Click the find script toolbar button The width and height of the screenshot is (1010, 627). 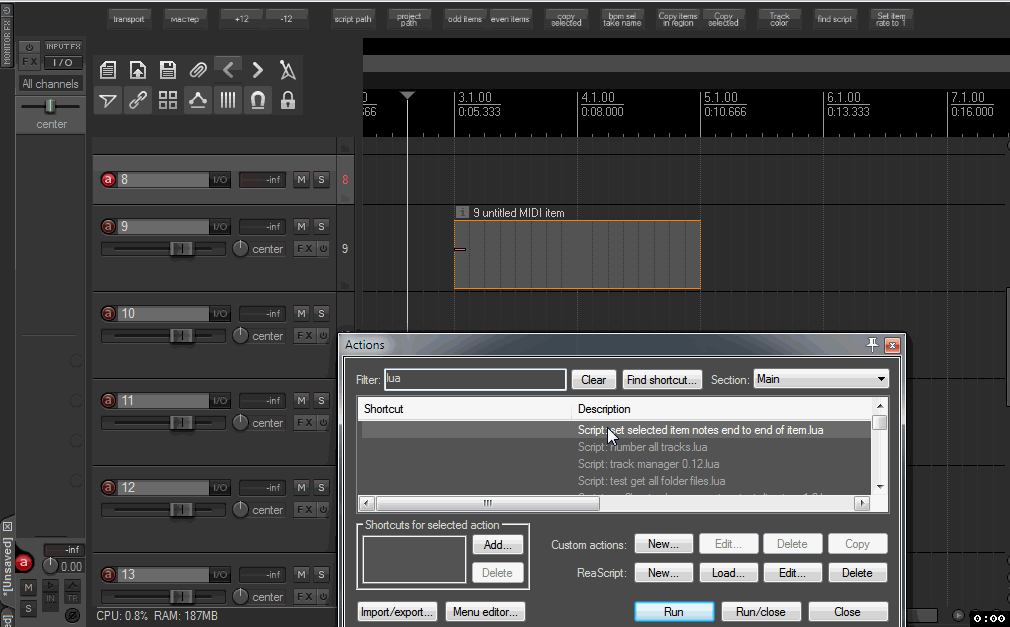tap(835, 19)
